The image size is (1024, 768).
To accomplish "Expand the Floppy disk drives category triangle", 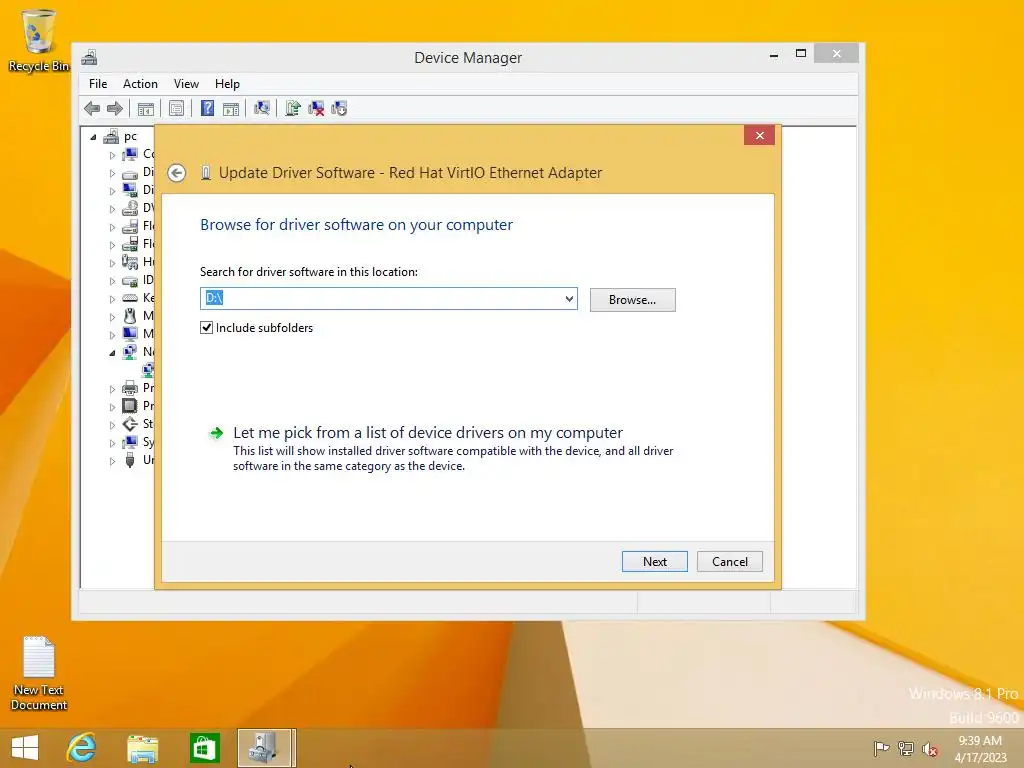I will (112, 227).
